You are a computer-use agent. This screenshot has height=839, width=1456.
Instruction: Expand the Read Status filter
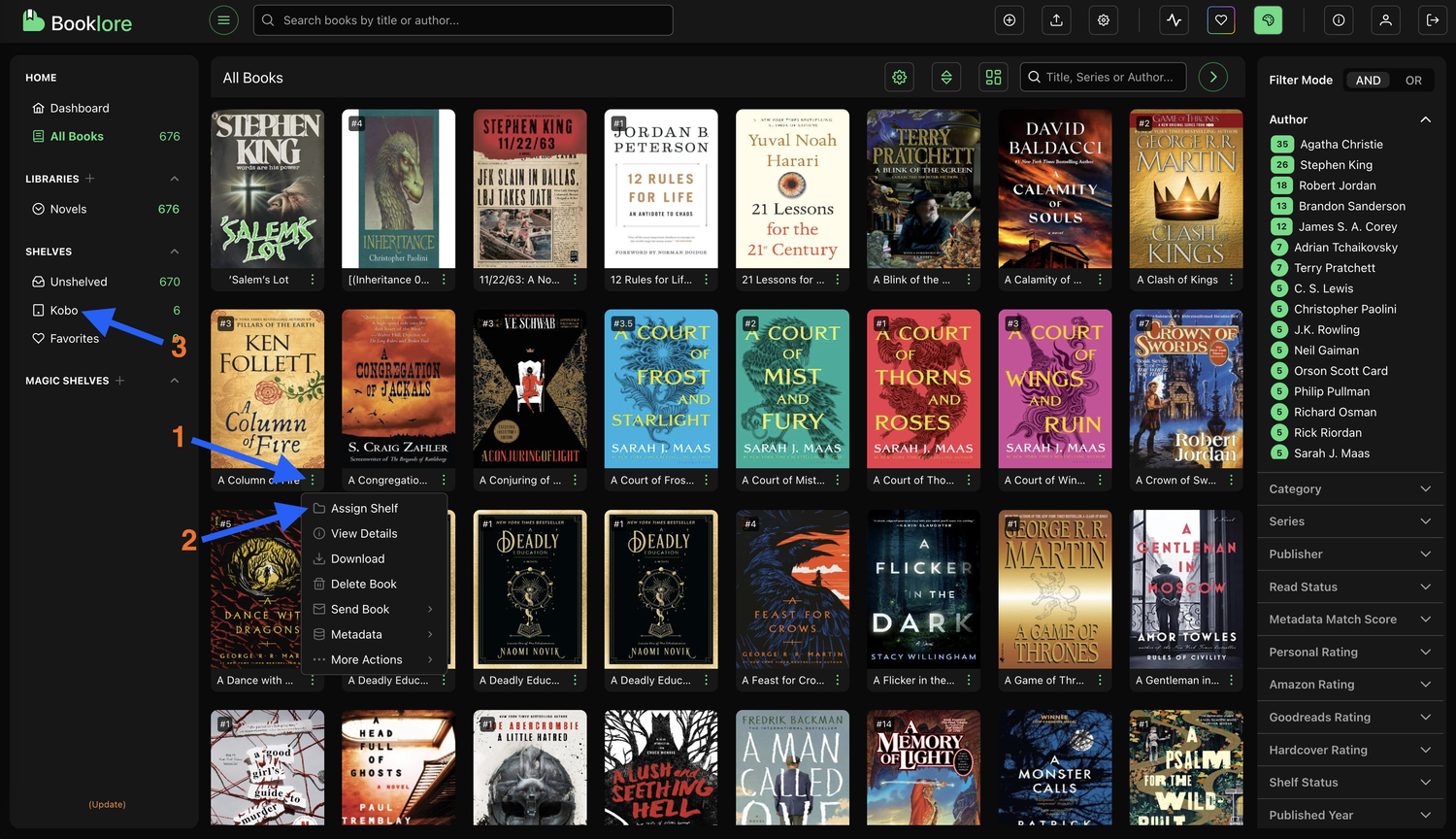1350,587
